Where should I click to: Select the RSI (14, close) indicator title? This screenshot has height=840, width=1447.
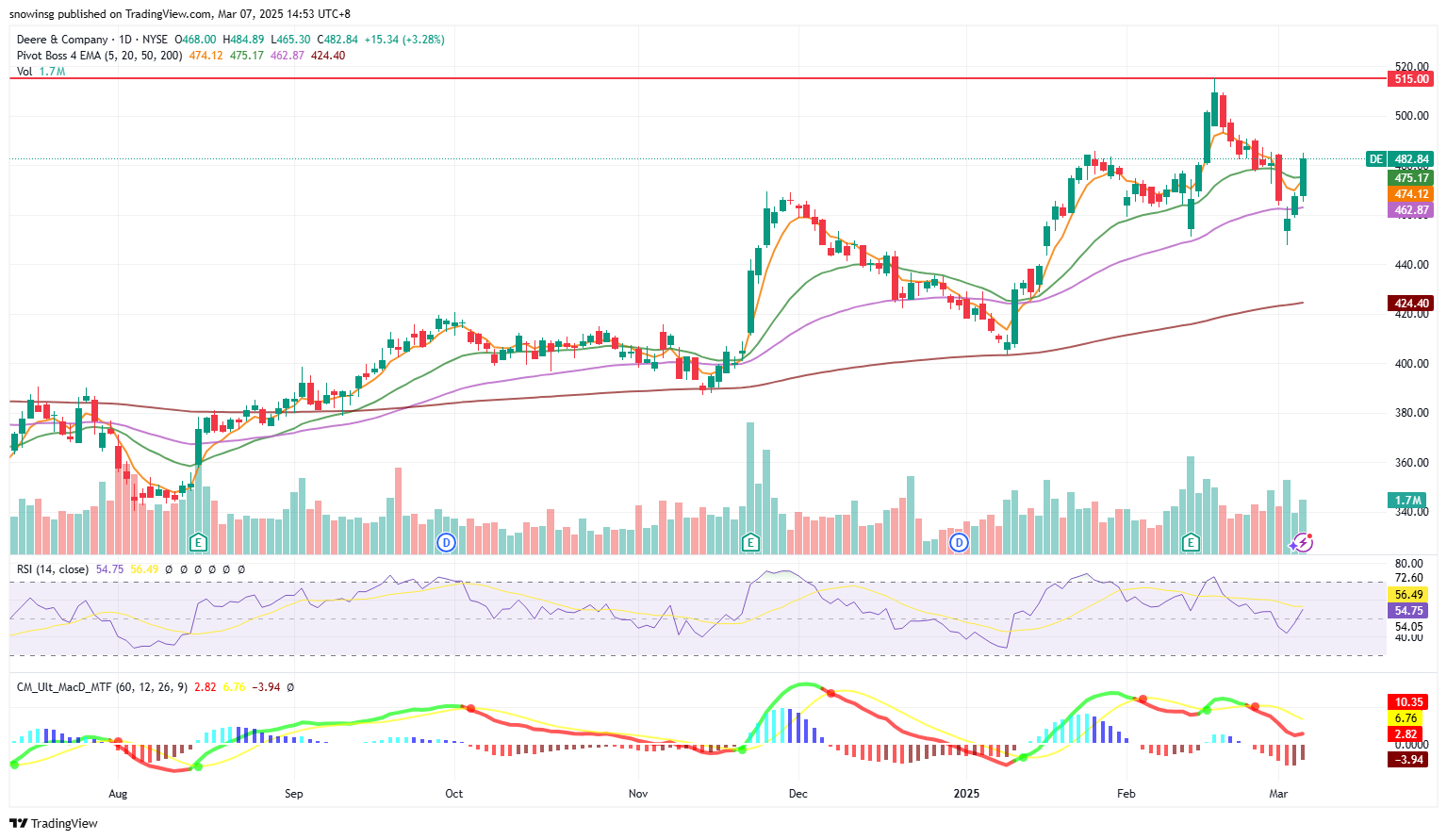pyautogui.click(x=53, y=569)
